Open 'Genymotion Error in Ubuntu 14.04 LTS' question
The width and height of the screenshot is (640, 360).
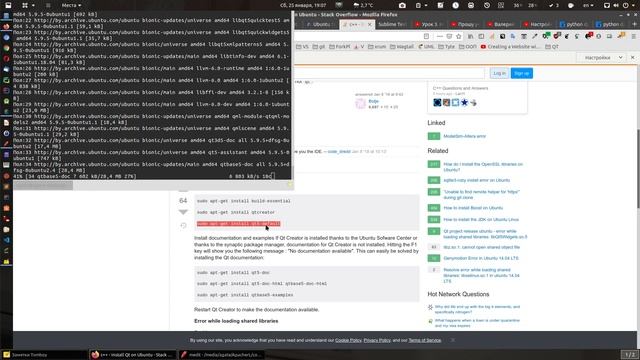(481, 258)
